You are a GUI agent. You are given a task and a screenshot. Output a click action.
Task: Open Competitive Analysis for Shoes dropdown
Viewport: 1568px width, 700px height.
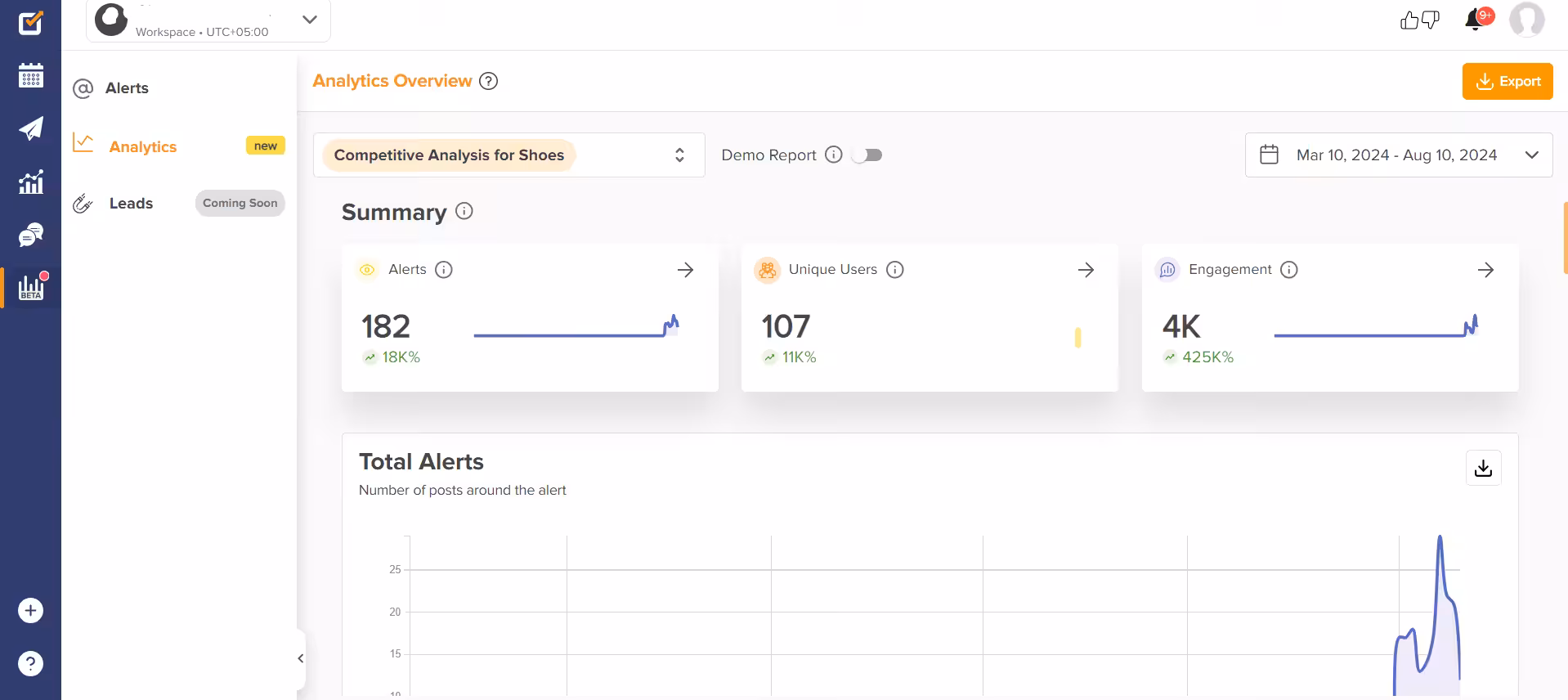click(508, 155)
